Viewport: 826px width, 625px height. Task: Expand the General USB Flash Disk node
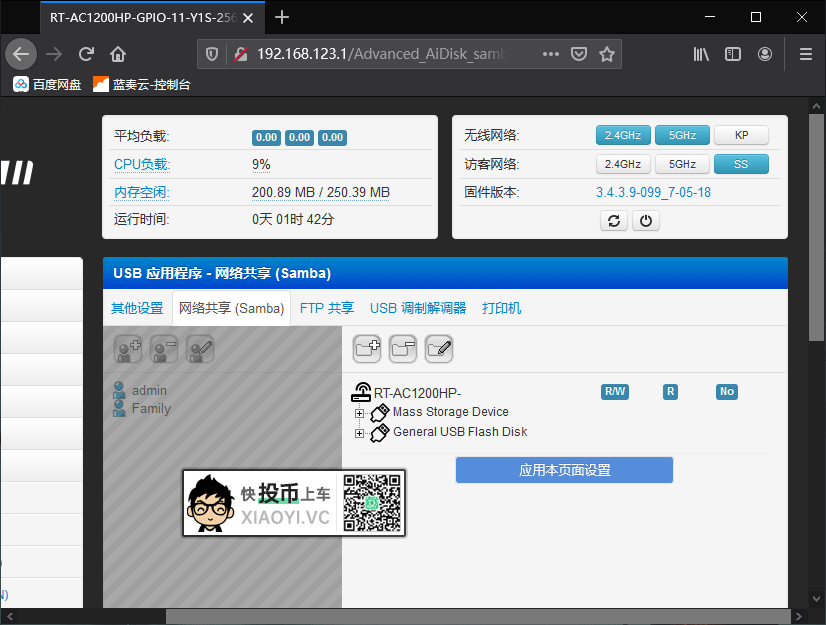(360, 430)
